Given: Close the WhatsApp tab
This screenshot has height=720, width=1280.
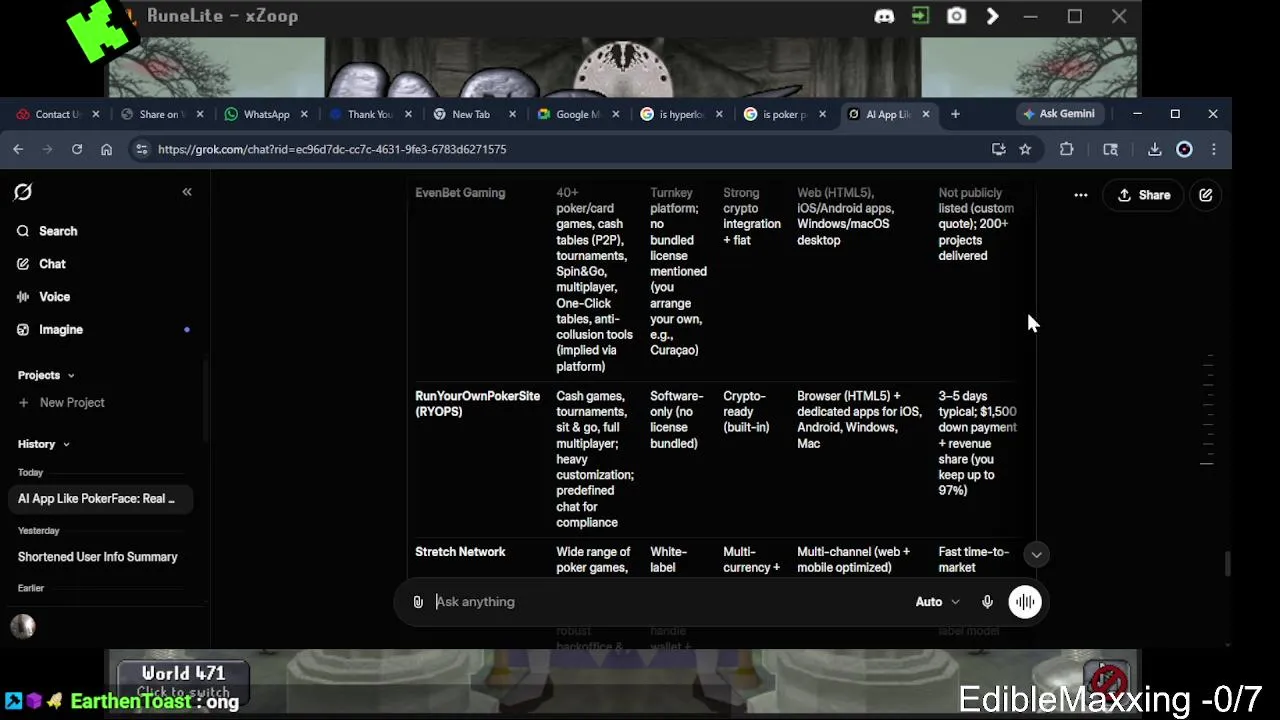Looking at the screenshot, I should [x=304, y=114].
